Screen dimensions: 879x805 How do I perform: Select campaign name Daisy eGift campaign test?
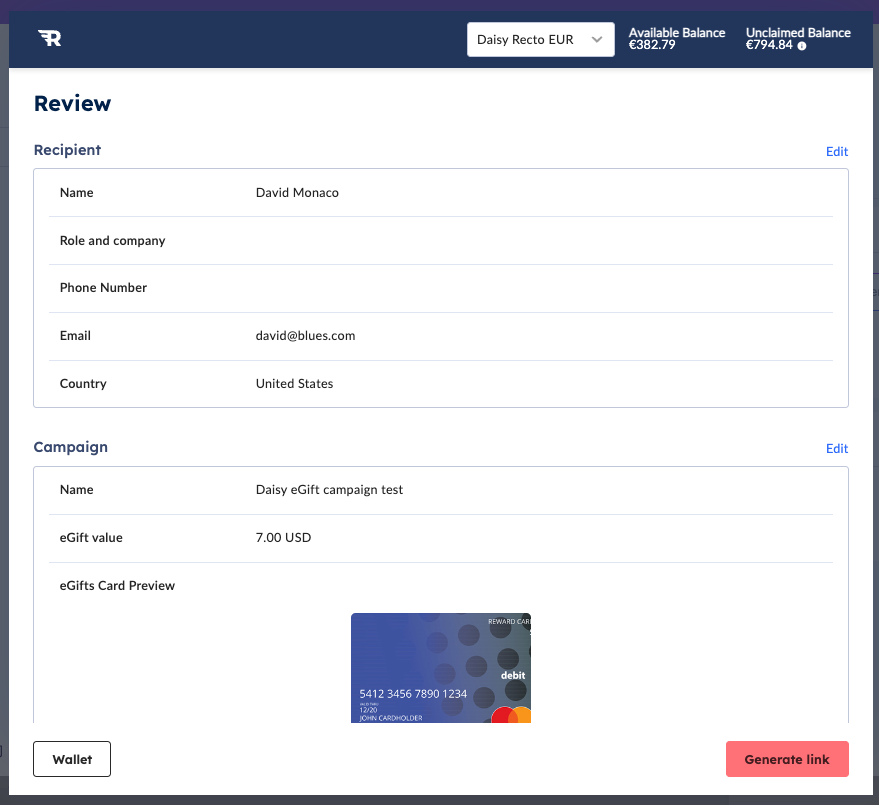click(x=329, y=489)
